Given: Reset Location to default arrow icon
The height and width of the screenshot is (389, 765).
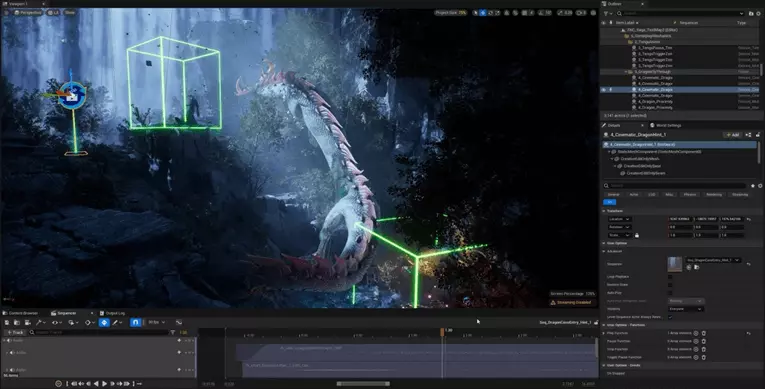Looking at the screenshot, I should pos(748,219).
